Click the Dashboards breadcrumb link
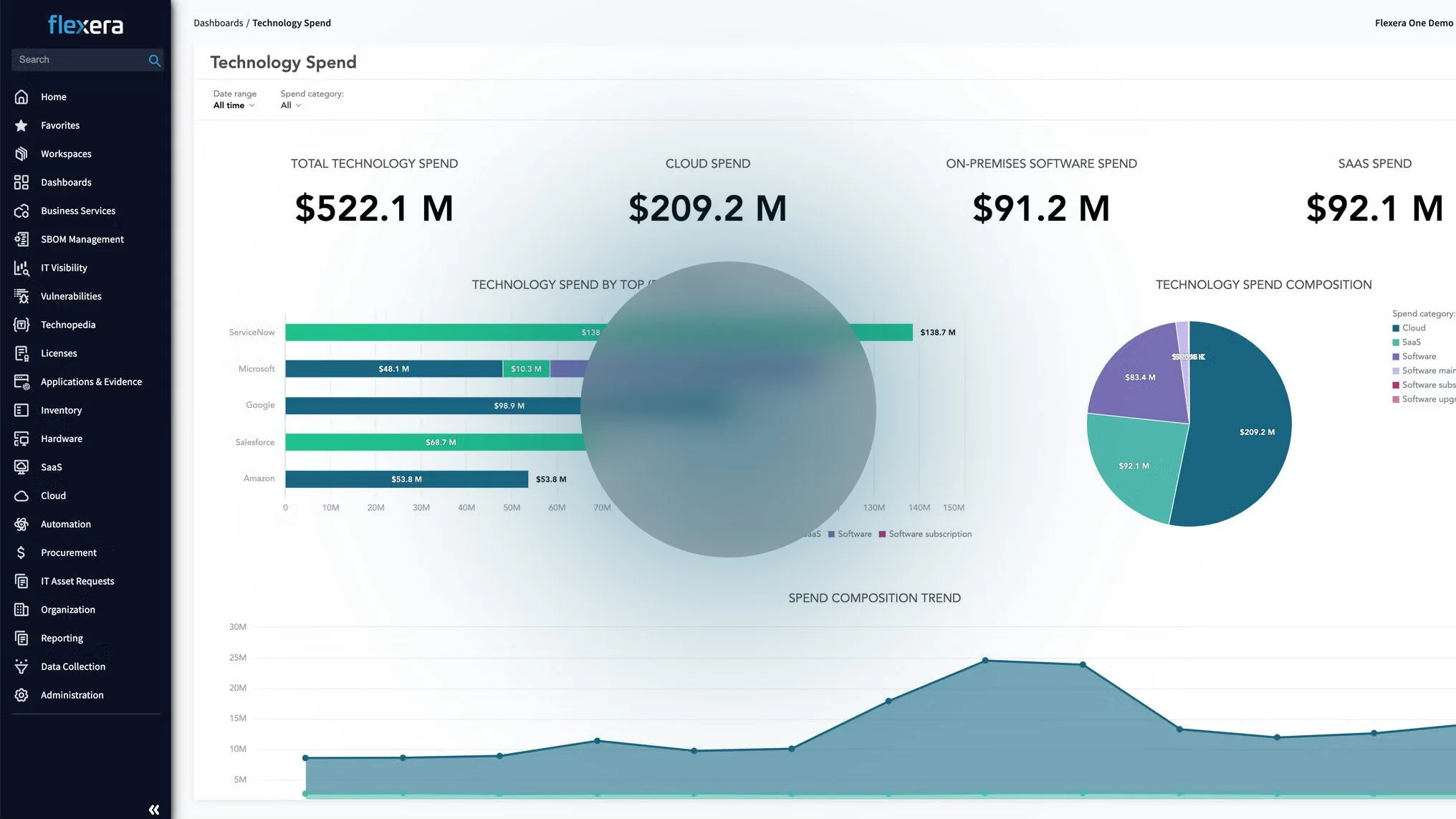Image resolution: width=1456 pixels, height=819 pixels. 218,23
